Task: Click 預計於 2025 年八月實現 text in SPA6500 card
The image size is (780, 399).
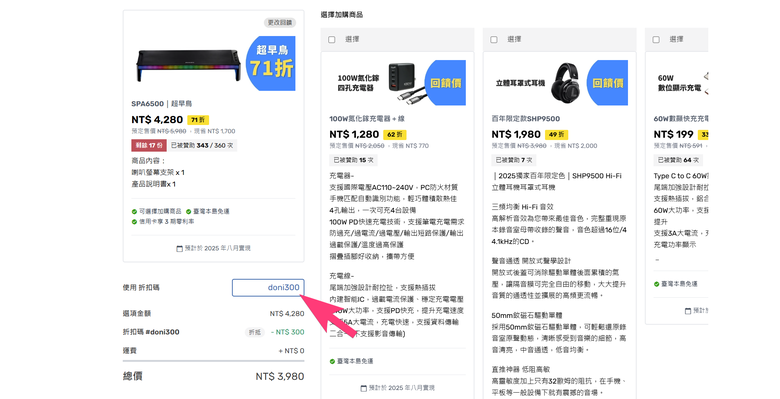Action: click(217, 248)
